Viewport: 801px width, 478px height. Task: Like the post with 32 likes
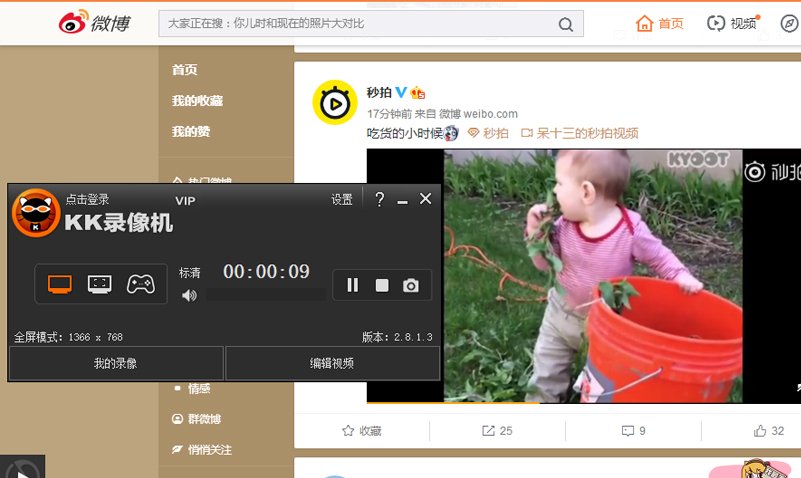point(769,431)
